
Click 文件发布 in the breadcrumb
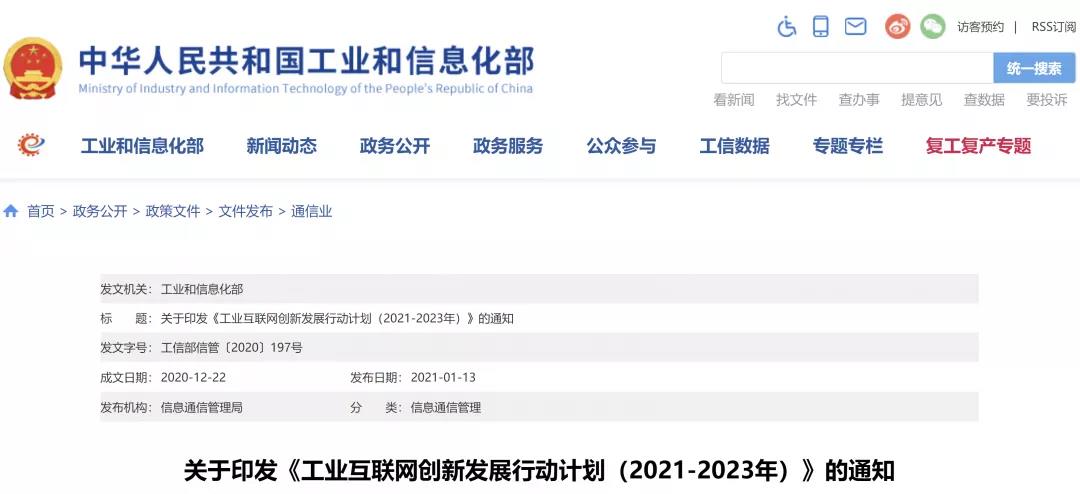tap(246, 212)
